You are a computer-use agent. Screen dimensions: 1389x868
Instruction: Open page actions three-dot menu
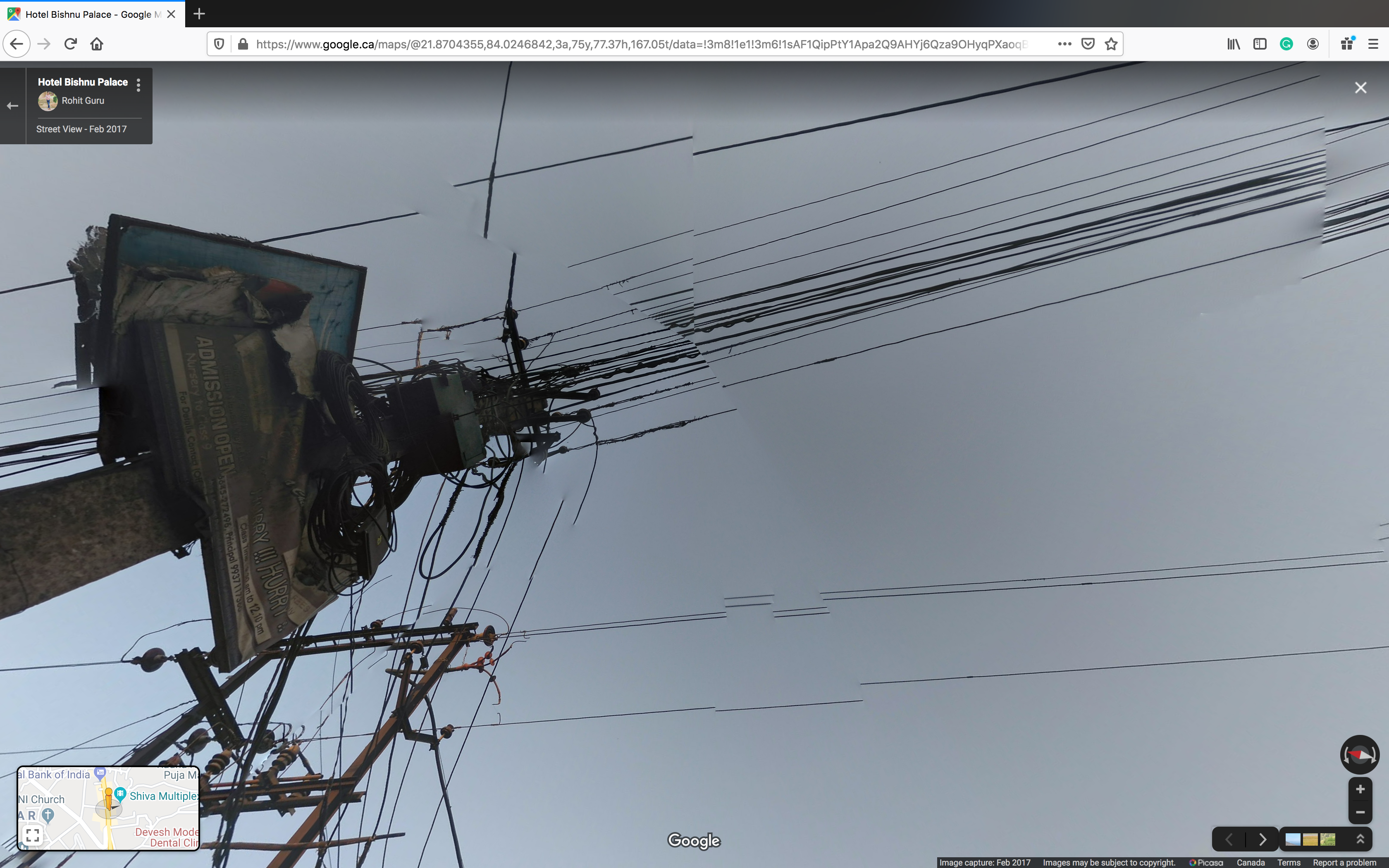1065,44
